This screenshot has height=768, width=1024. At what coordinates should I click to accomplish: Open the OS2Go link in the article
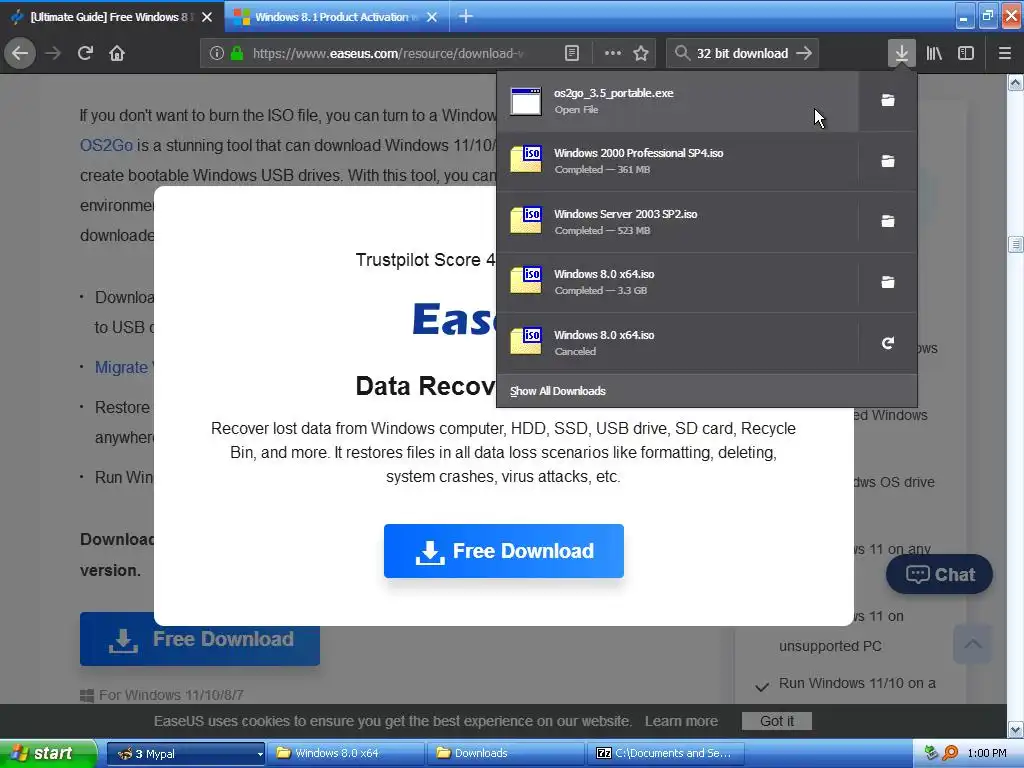[106, 145]
